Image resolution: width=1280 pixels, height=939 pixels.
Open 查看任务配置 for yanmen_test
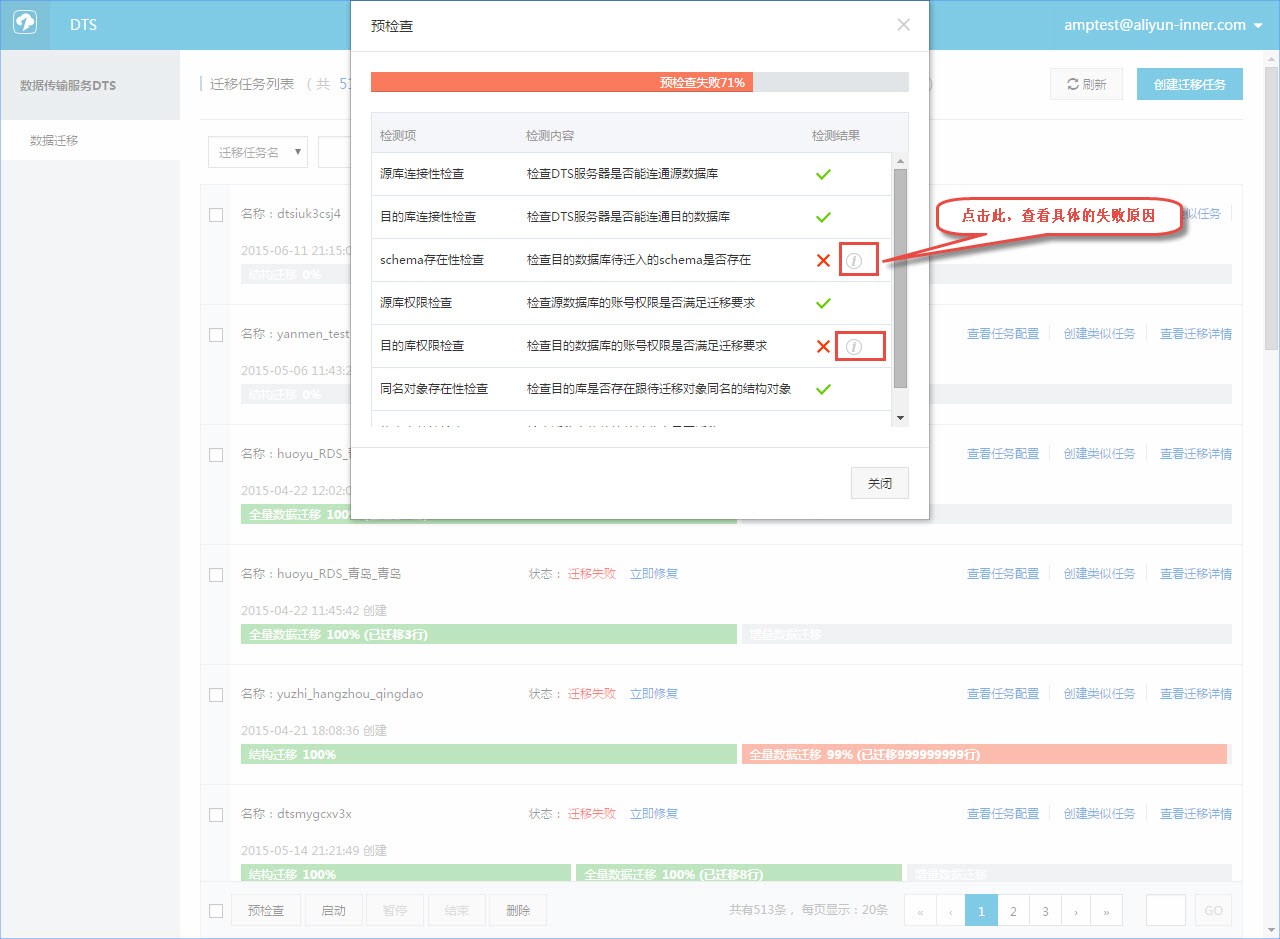click(1003, 334)
